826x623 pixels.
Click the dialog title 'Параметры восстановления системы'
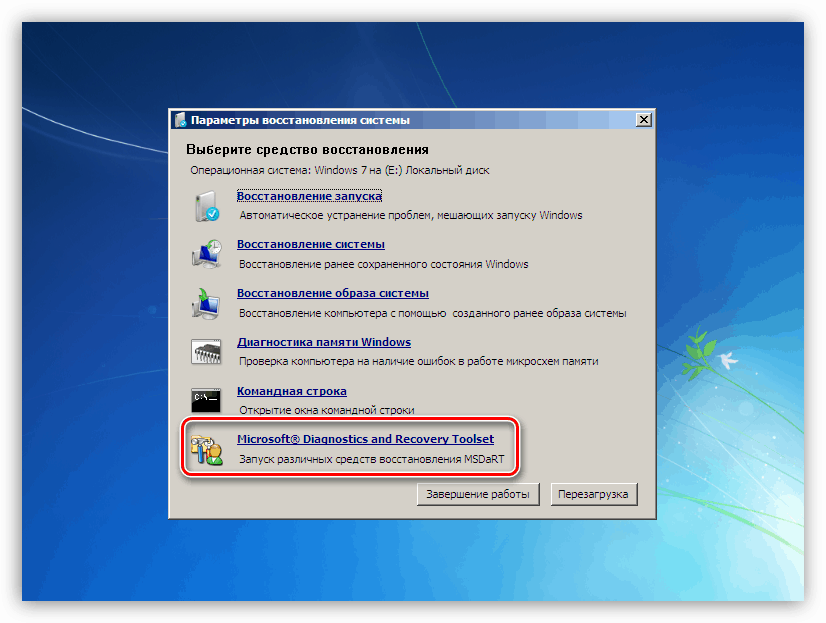300,120
